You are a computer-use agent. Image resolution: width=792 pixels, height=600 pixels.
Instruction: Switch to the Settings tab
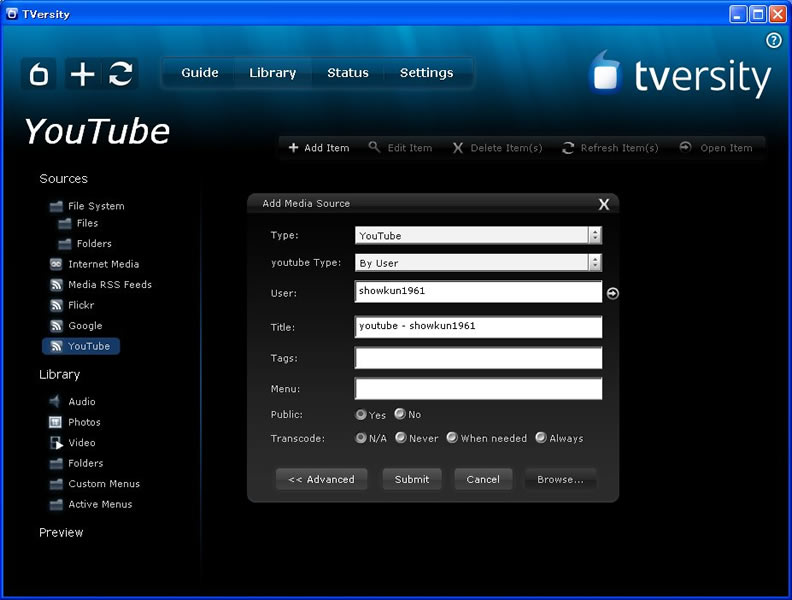point(427,73)
